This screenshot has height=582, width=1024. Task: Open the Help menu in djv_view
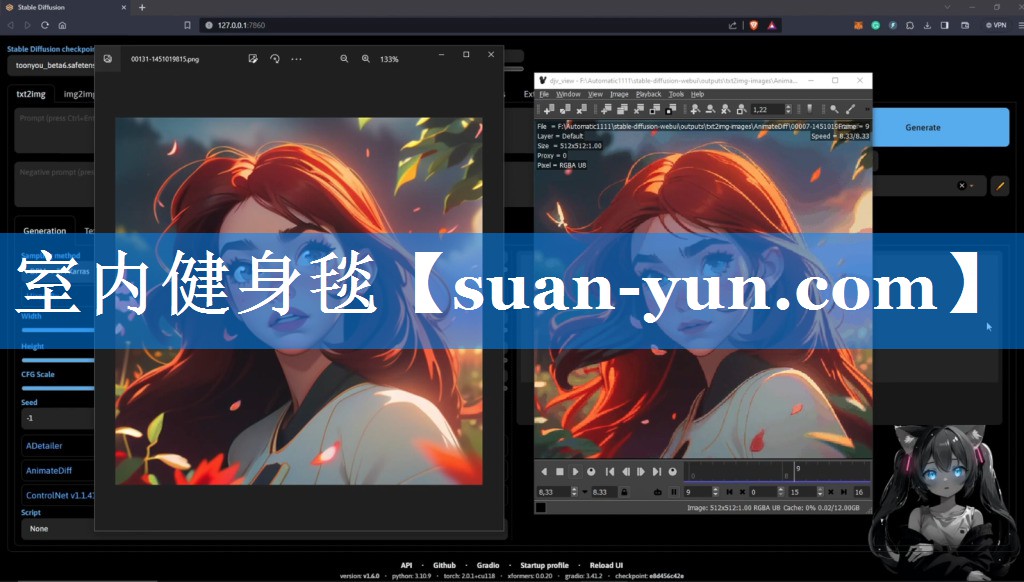(x=697, y=94)
